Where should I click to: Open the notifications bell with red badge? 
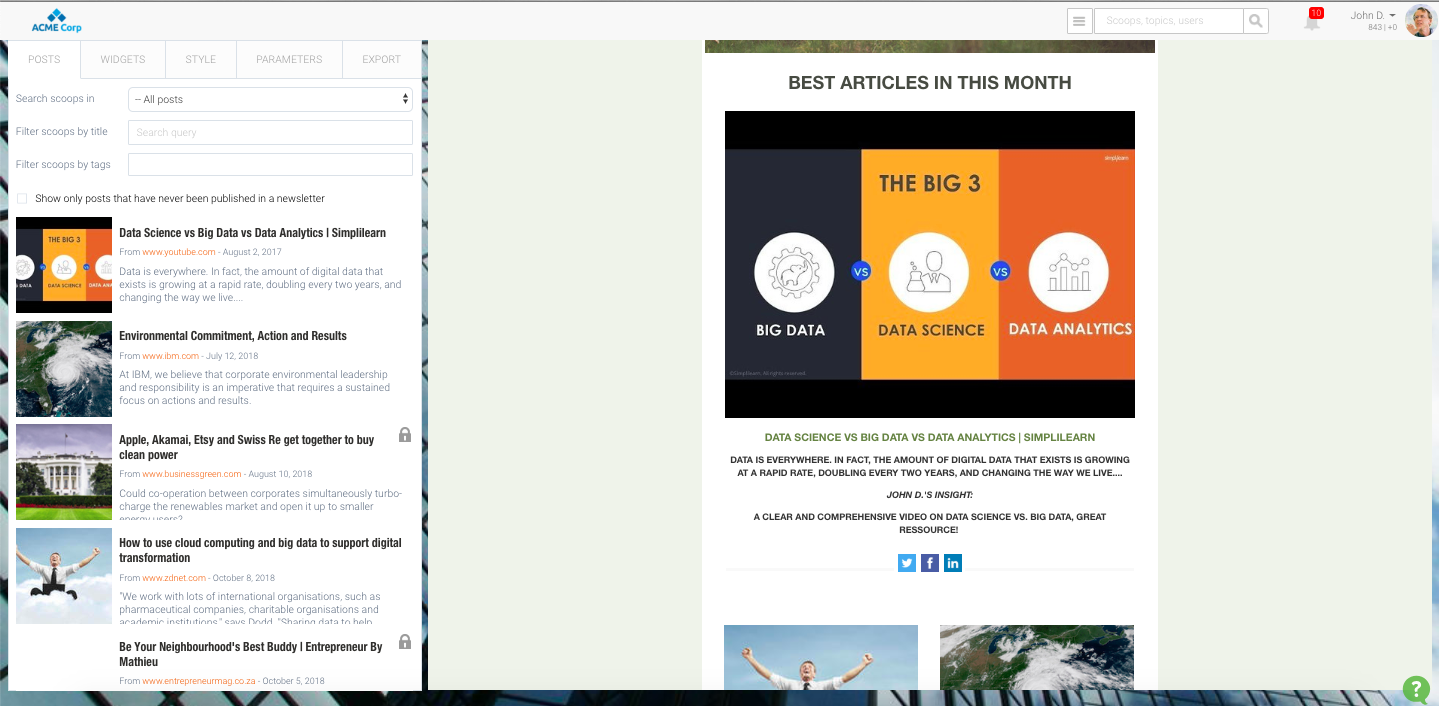[x=1313, y=20]
